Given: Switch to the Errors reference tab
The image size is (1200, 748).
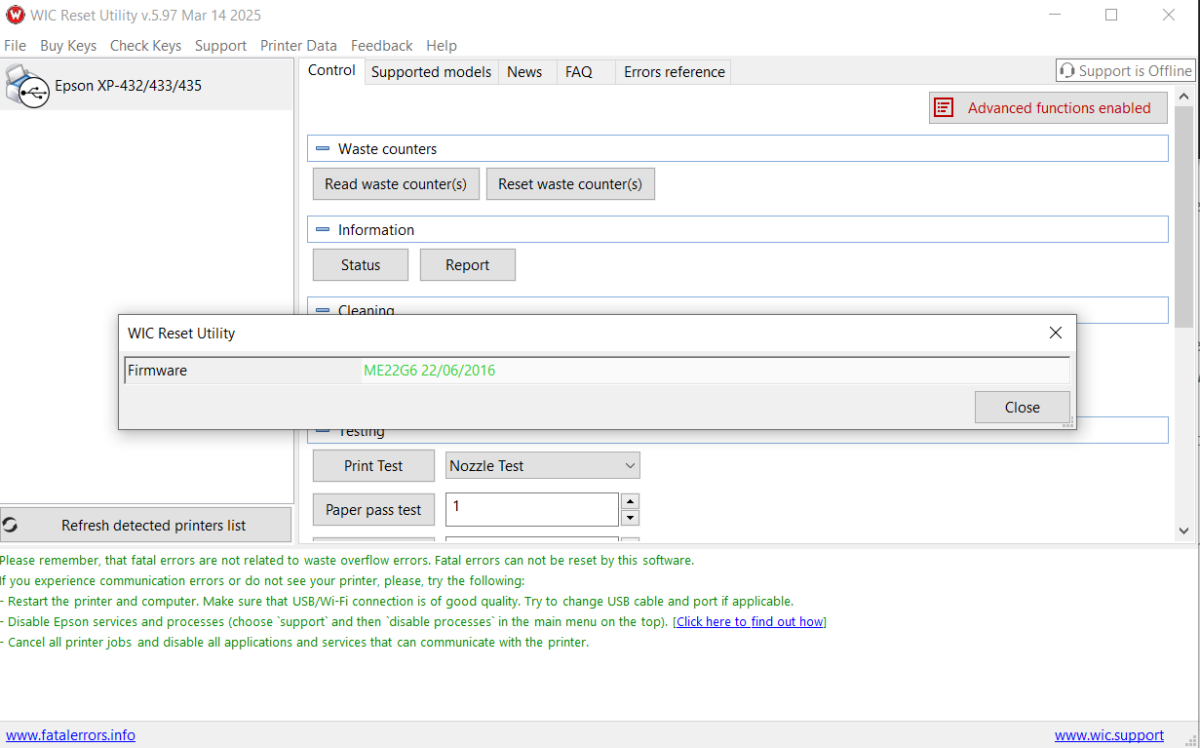Looking at the screenshot, I should pyautogui.click(x=674, y=72).
